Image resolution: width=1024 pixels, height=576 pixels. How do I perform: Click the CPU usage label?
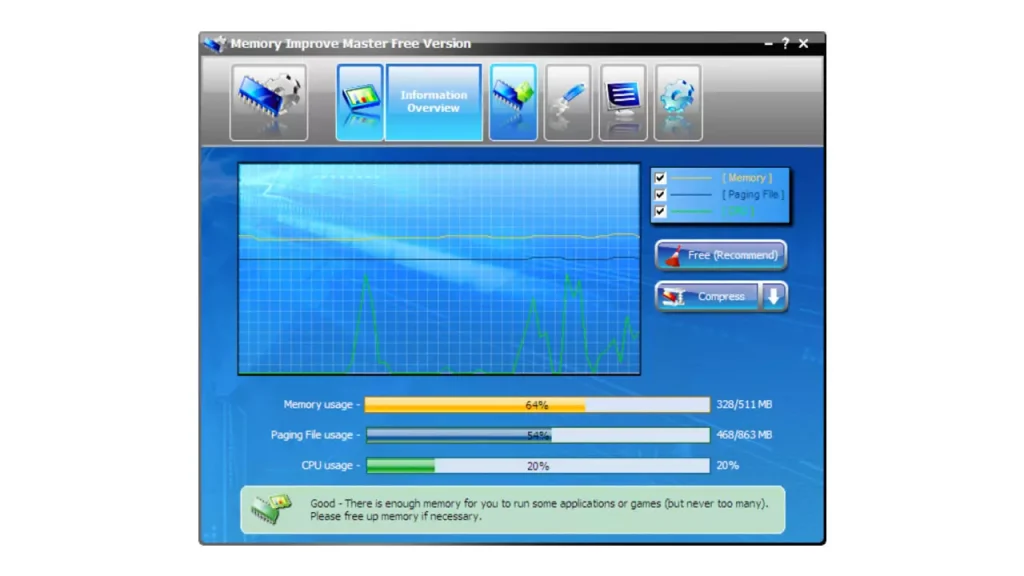coord(330,466)
